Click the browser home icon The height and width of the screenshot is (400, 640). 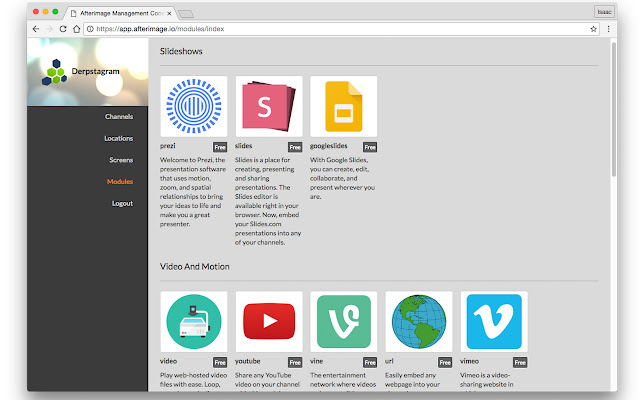tap(76, 29)
